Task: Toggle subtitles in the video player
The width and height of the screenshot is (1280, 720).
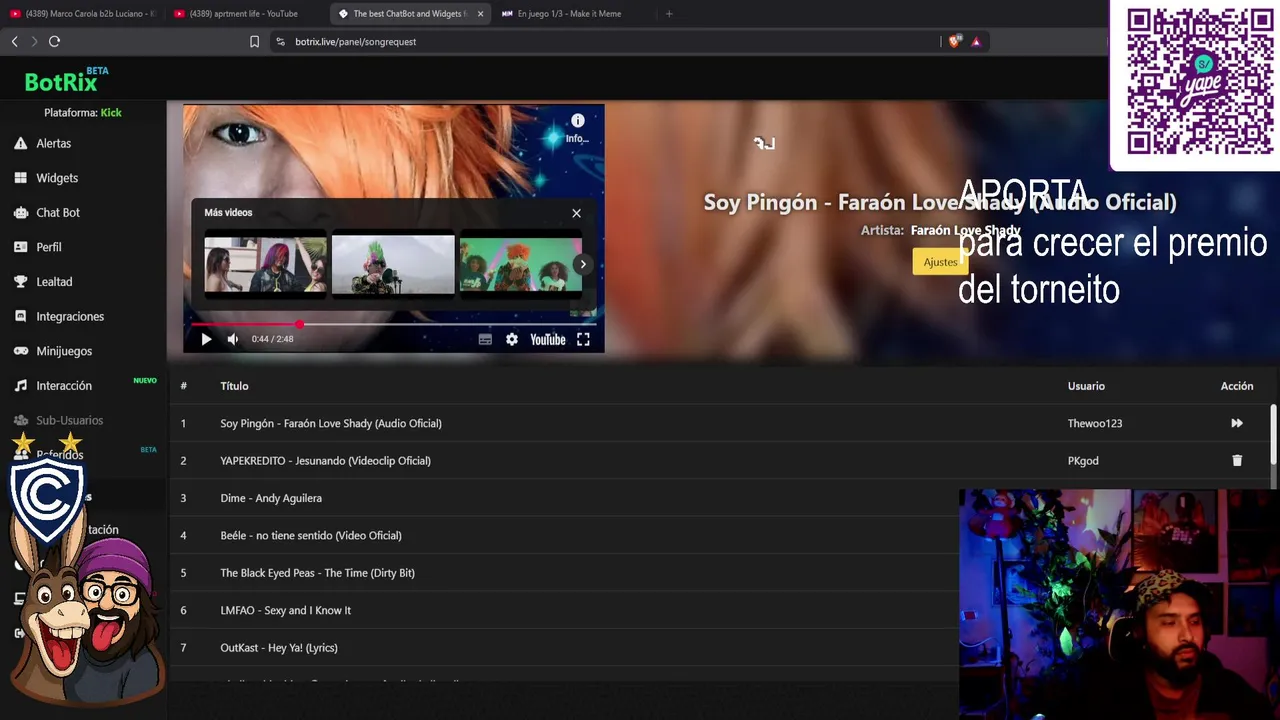Action: click(x=485, y=339)
